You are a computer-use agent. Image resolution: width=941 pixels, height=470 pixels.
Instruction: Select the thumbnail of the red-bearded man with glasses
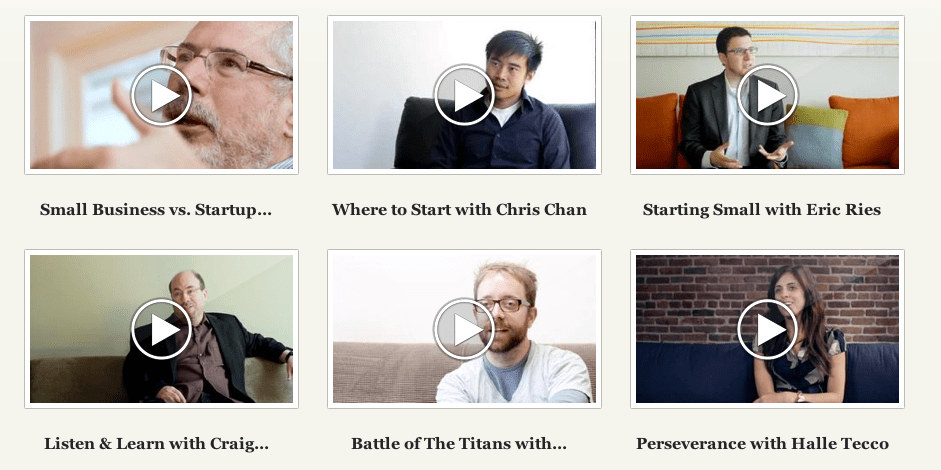click(x=464, y=329)
